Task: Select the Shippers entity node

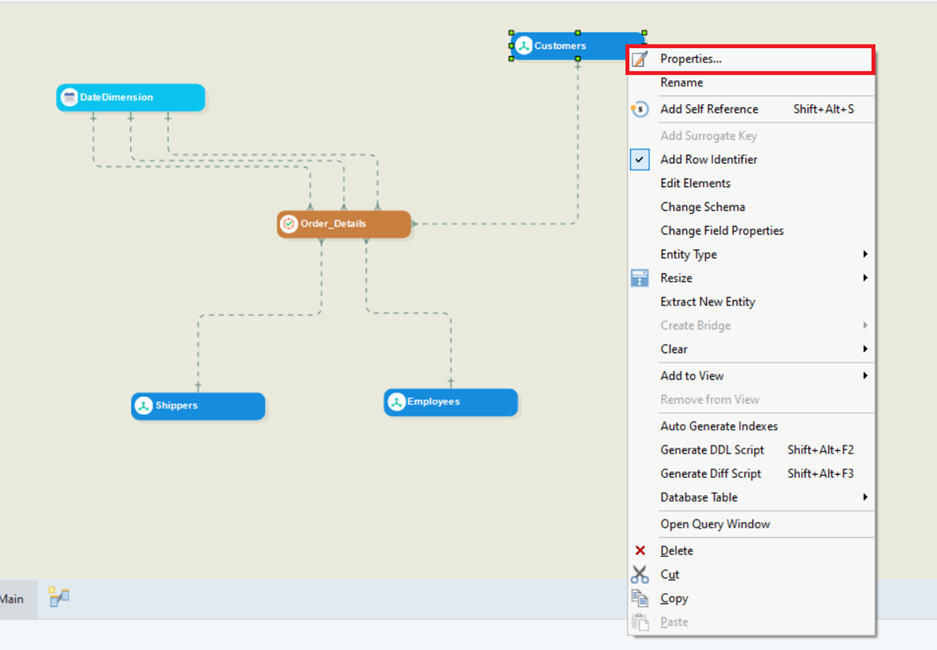Action: tap(198, 406)
